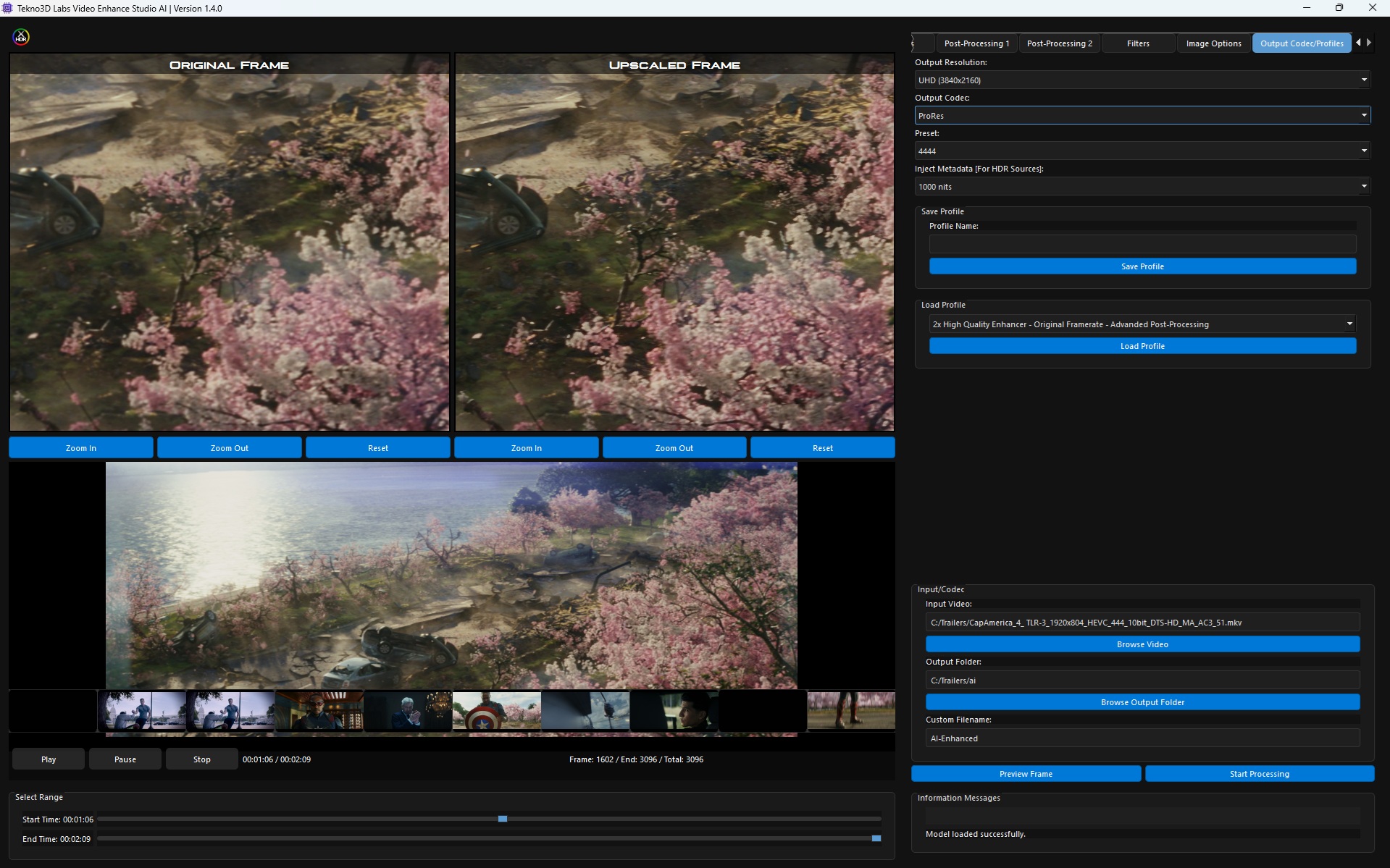Open the Output Resolution dropdown

tap(1142, 80)
